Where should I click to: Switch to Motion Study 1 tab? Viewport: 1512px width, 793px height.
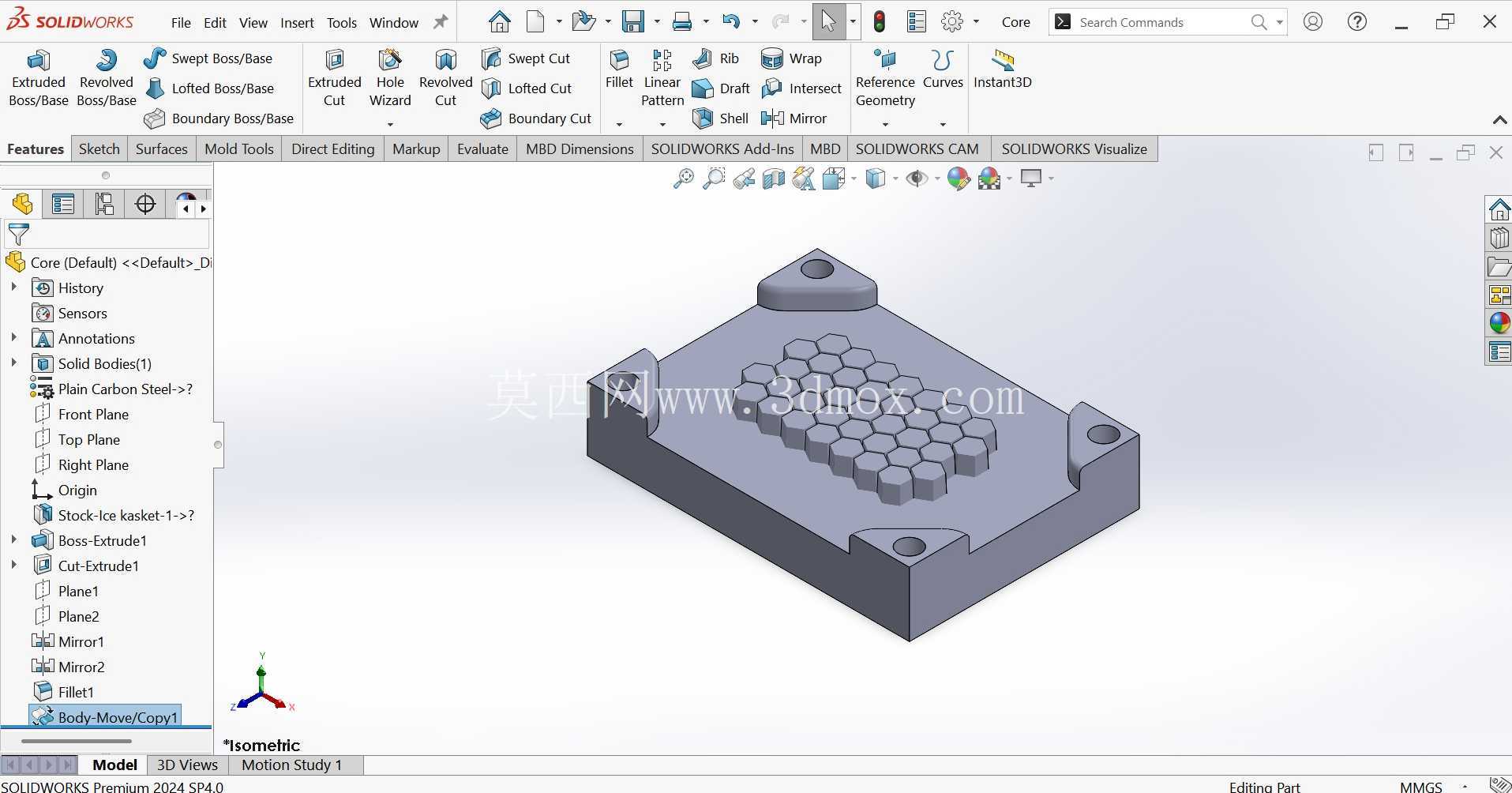click(292, 765)
